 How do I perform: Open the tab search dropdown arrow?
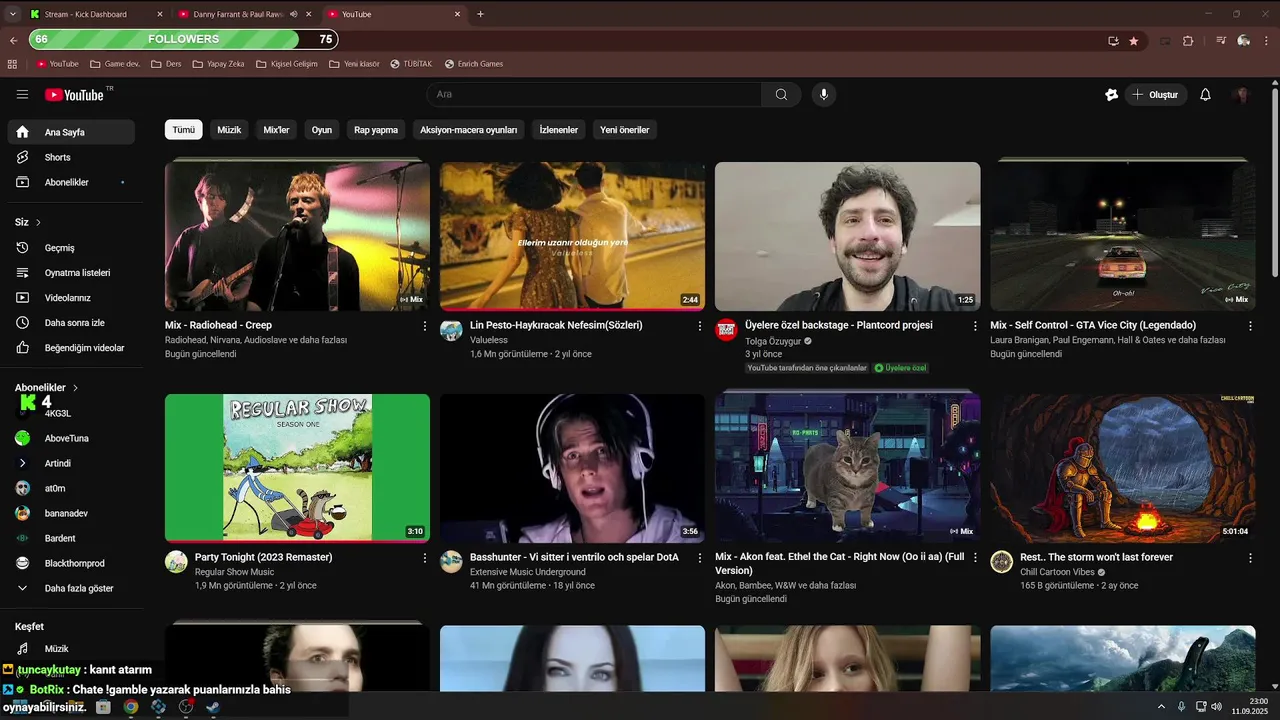tap(12, 14)
